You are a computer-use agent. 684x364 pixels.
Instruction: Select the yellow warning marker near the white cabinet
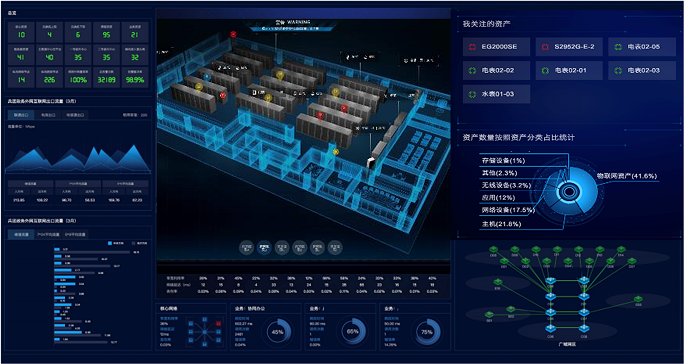(335, 151)
